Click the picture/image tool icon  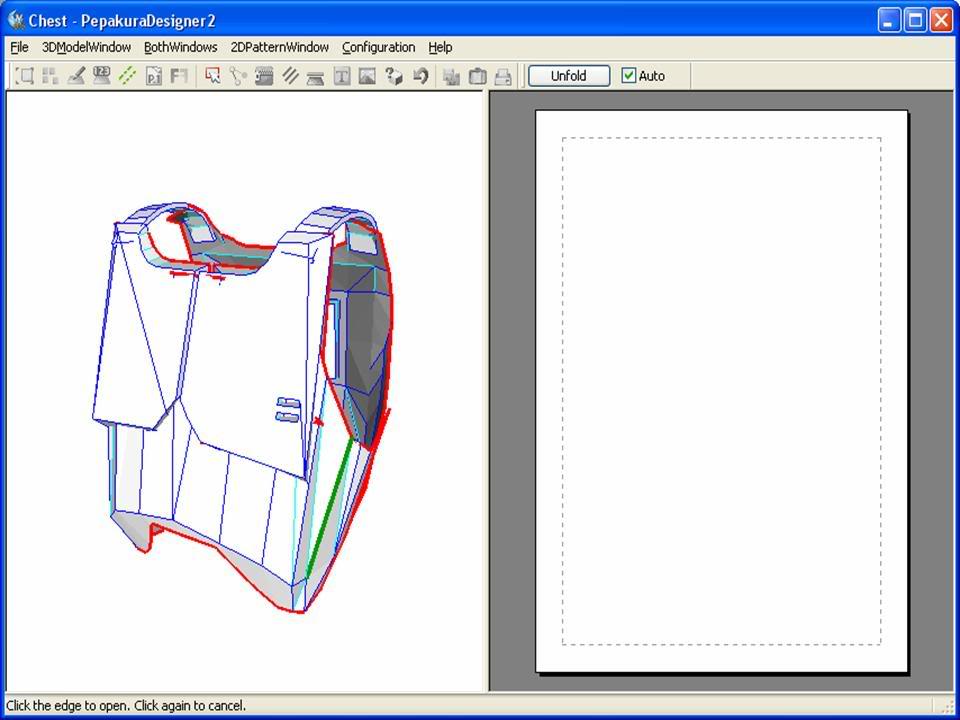point(367,76)
